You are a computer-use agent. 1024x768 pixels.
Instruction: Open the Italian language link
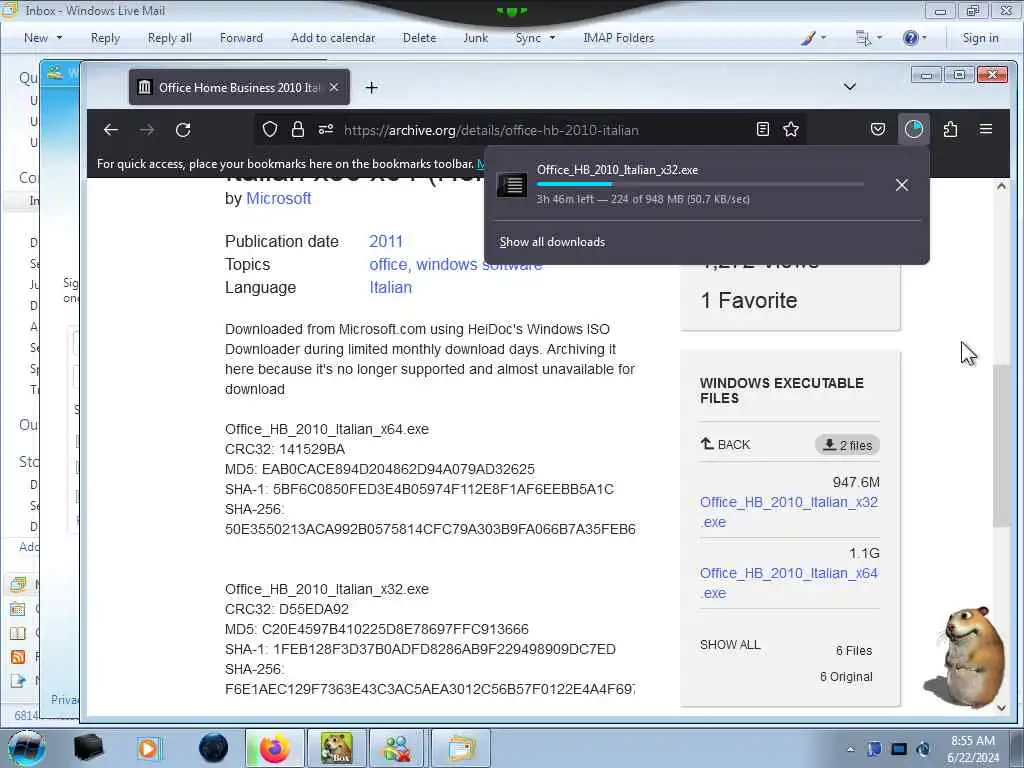(x=391, y=287)
